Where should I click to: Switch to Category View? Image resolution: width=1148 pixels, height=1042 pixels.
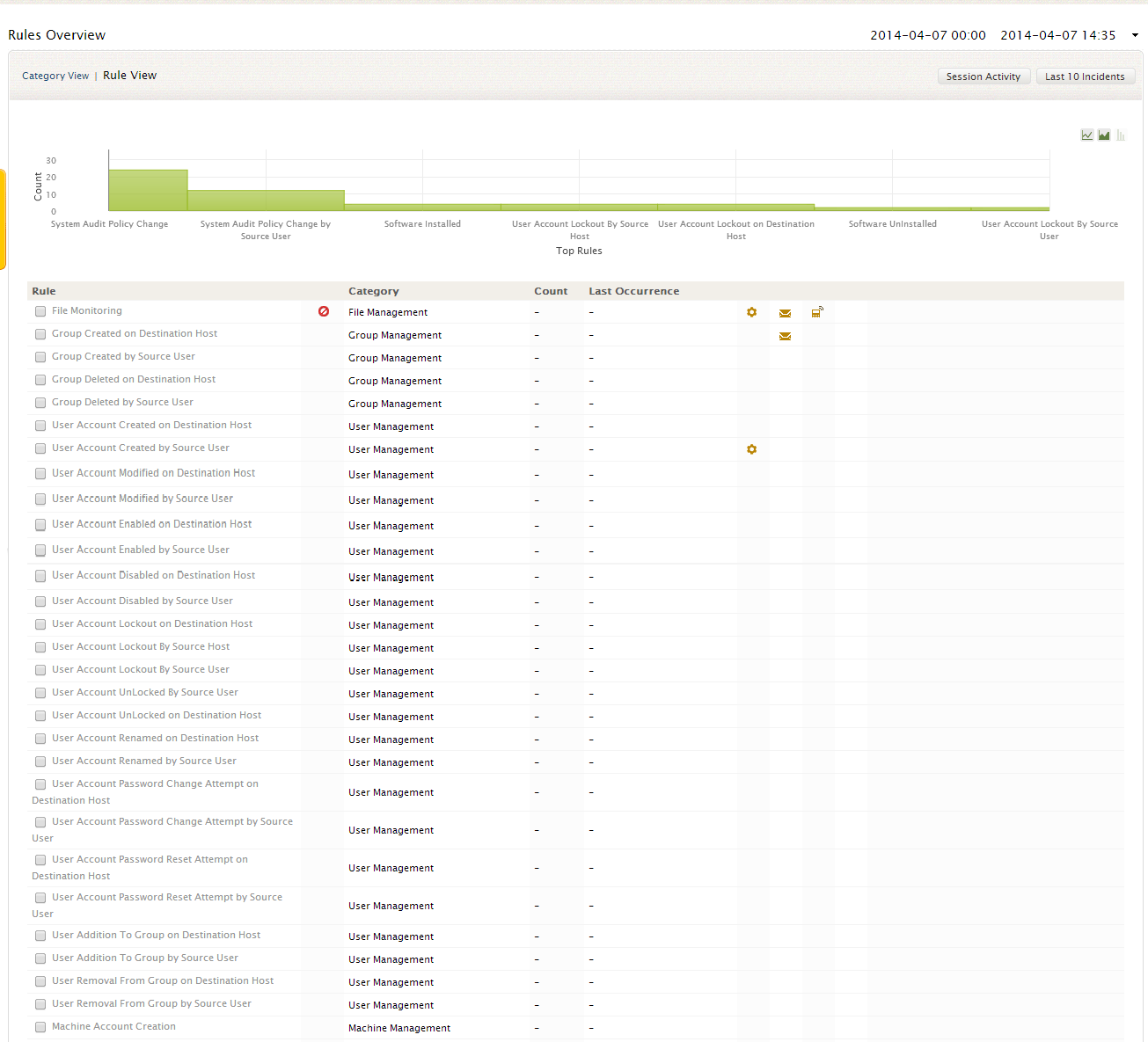[x=55, y=76]
